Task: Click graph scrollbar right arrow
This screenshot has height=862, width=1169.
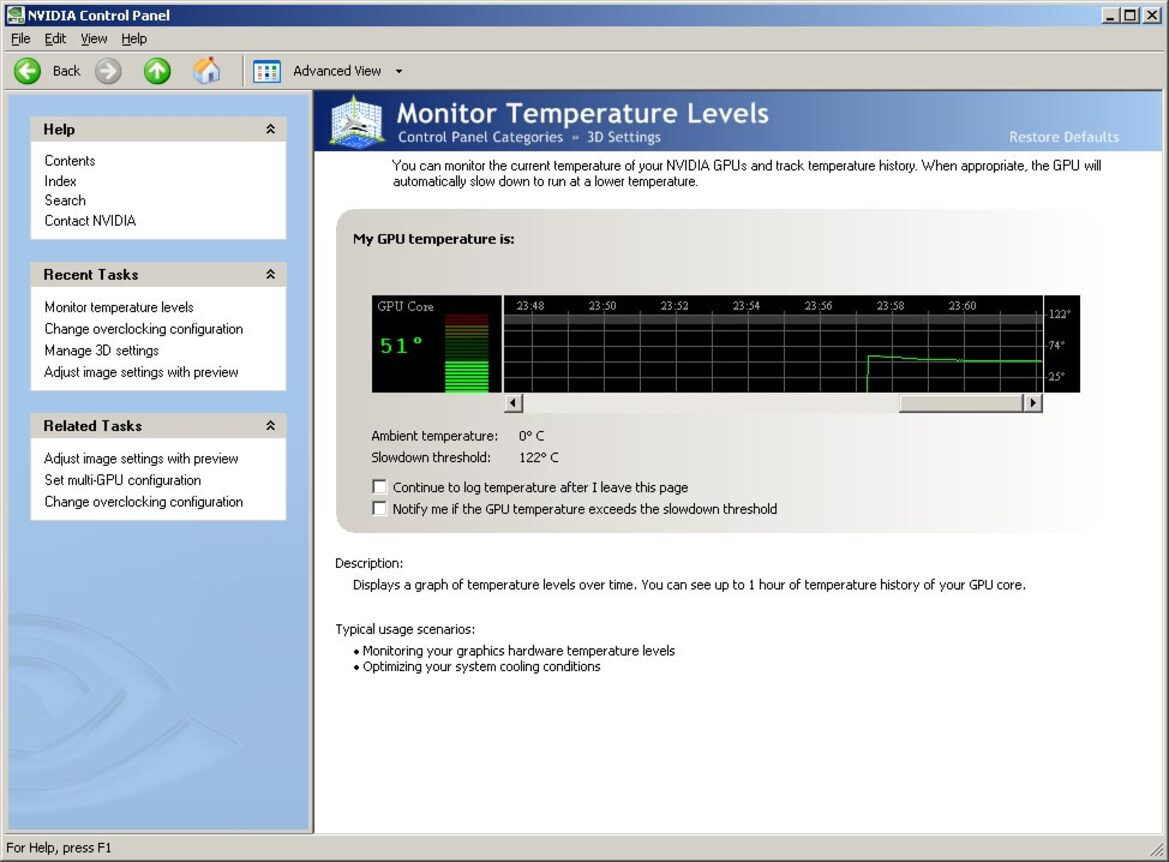Action: click(x=1033, y=403)
